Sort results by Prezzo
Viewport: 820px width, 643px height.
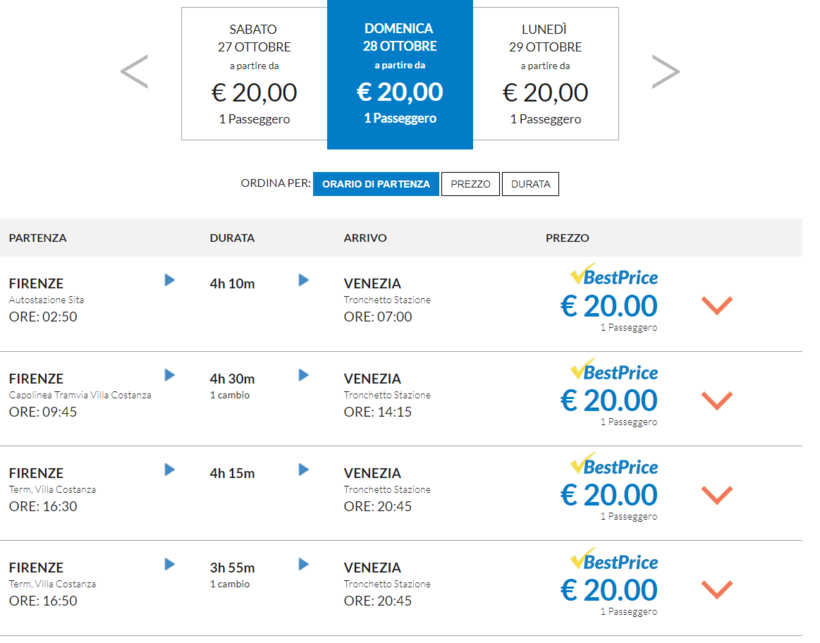tap(470, 184)
